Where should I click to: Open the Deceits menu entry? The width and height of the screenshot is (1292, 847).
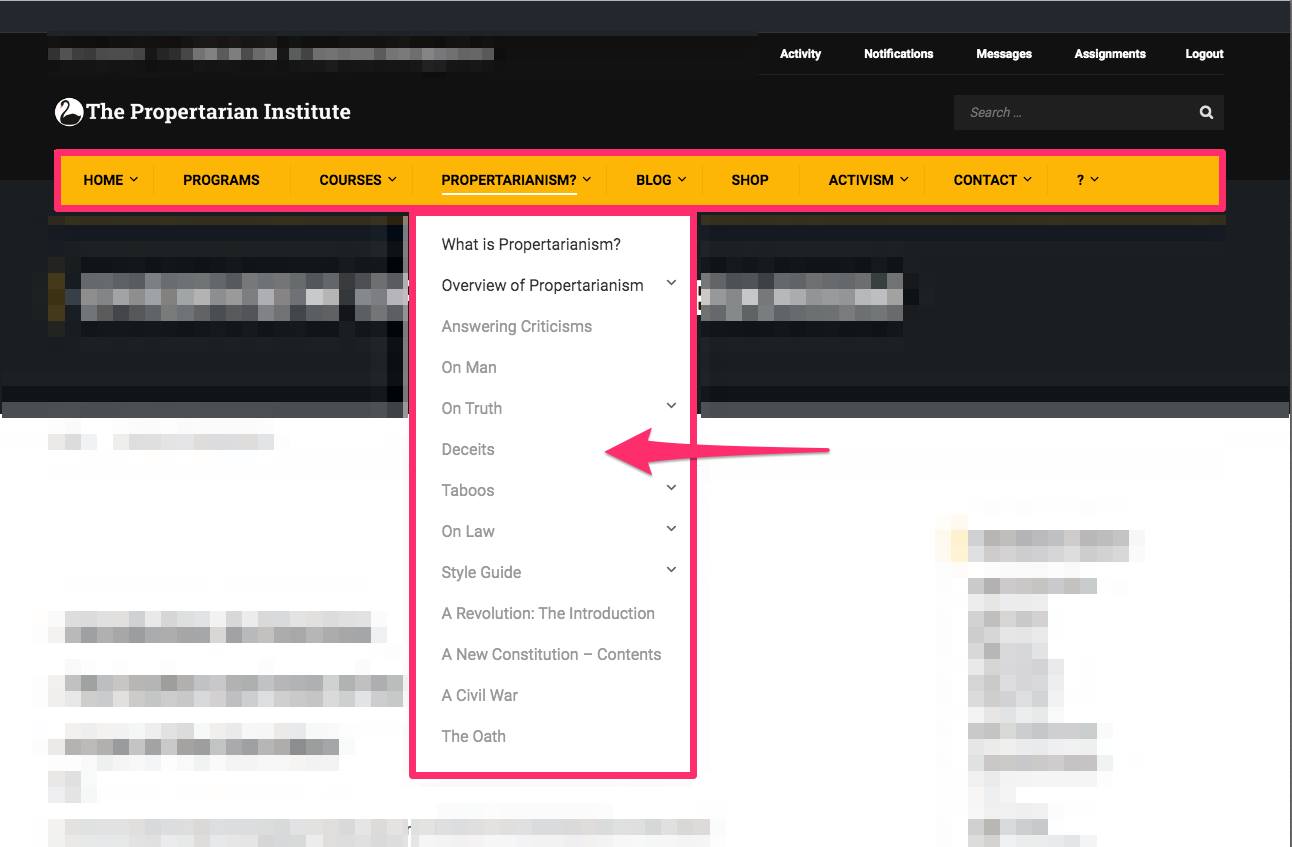tap(468, 449)
